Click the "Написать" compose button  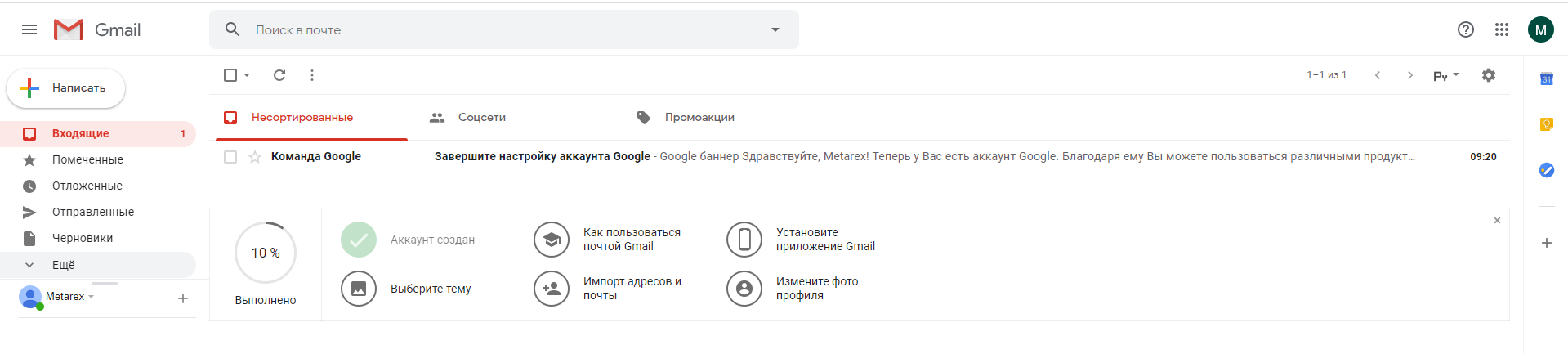tap(66, 87)
